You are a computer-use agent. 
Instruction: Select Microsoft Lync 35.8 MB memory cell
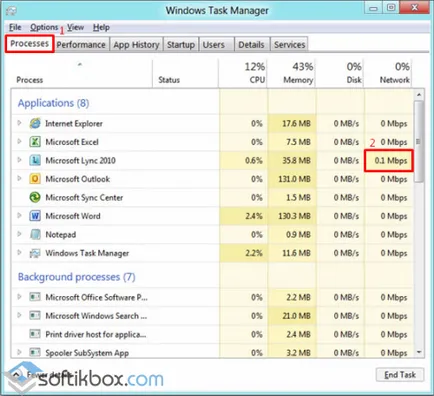point(292,160)
